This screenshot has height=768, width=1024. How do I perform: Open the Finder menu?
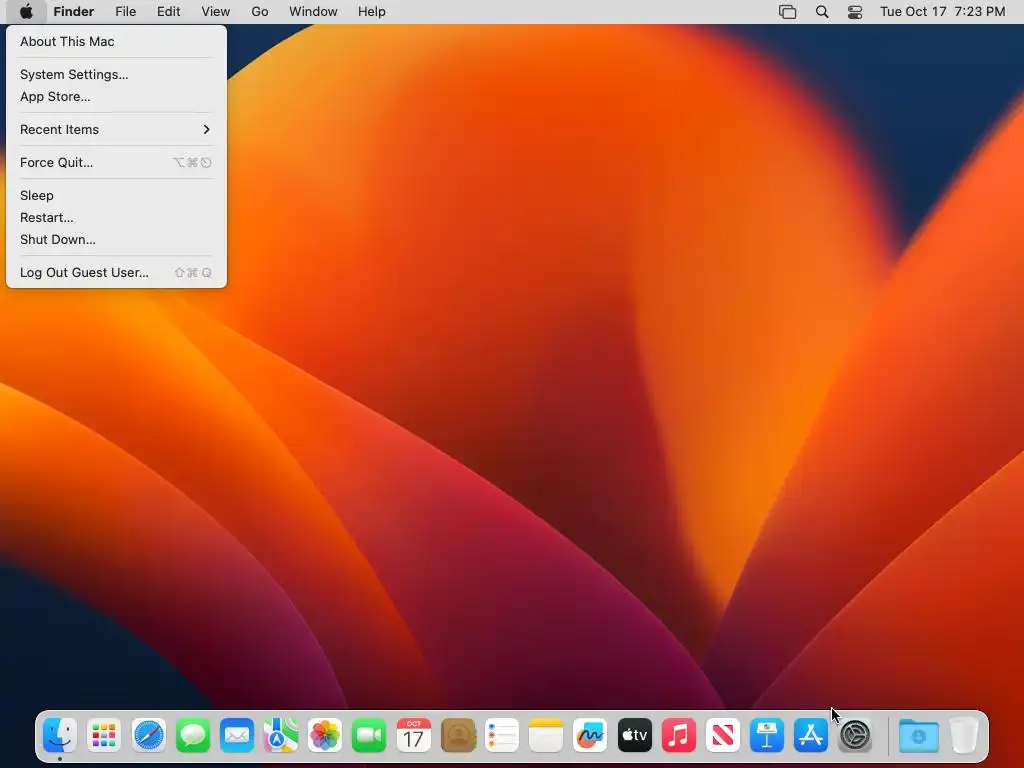coord(74,12)
